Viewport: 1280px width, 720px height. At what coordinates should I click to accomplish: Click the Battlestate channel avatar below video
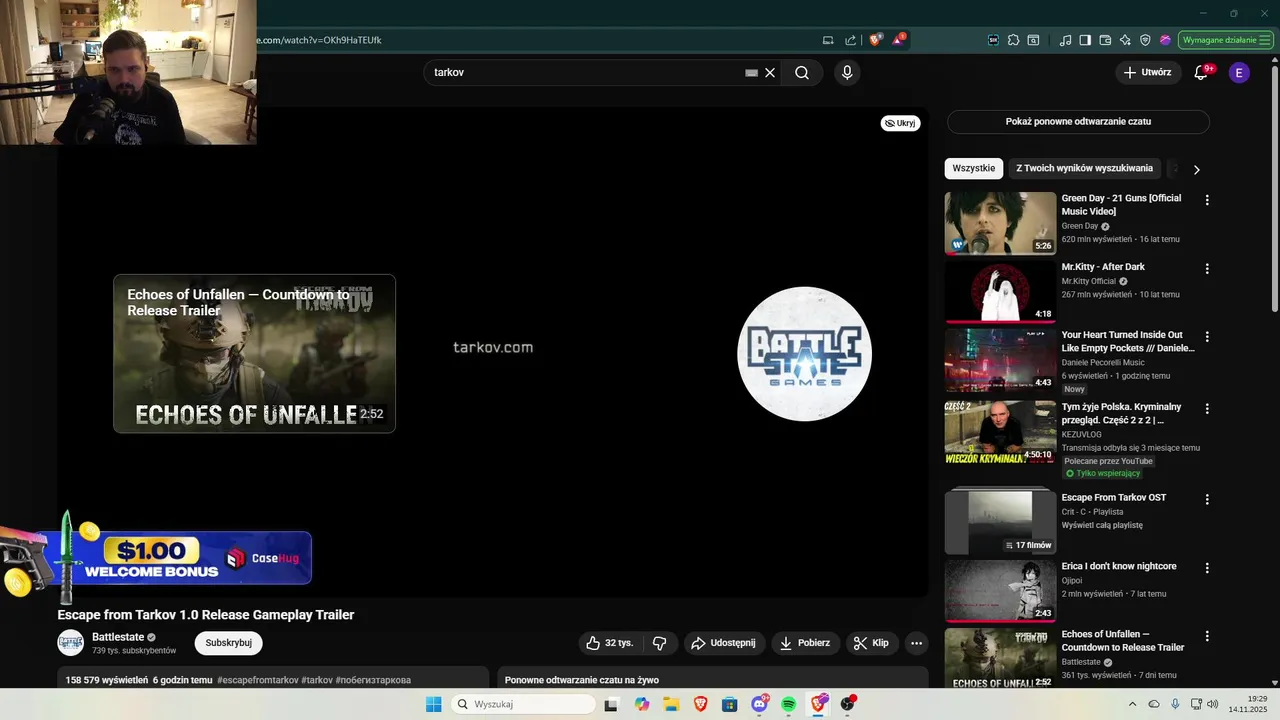(x=71, y=643)
